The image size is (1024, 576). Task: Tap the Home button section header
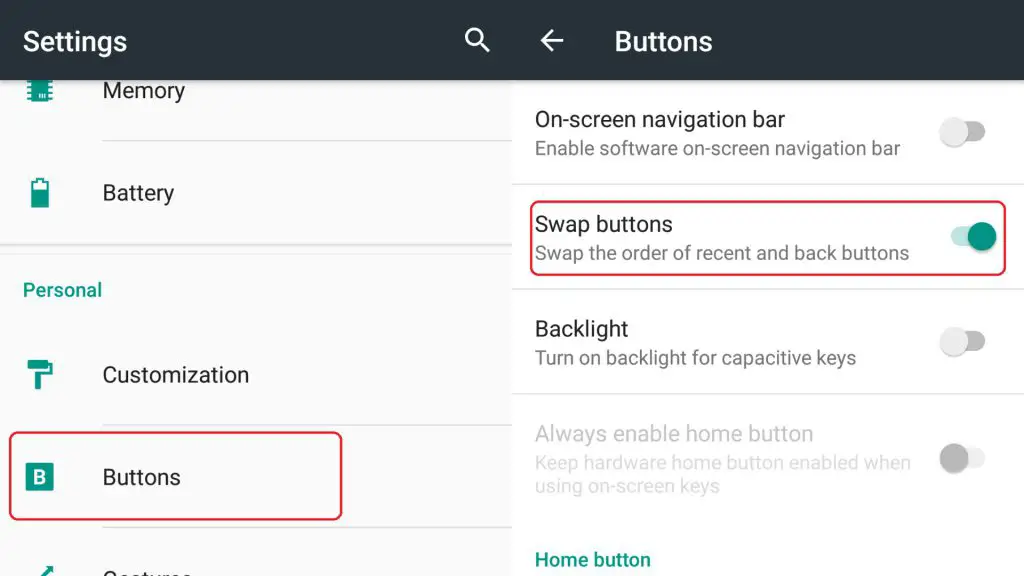(x=592, y=560)
